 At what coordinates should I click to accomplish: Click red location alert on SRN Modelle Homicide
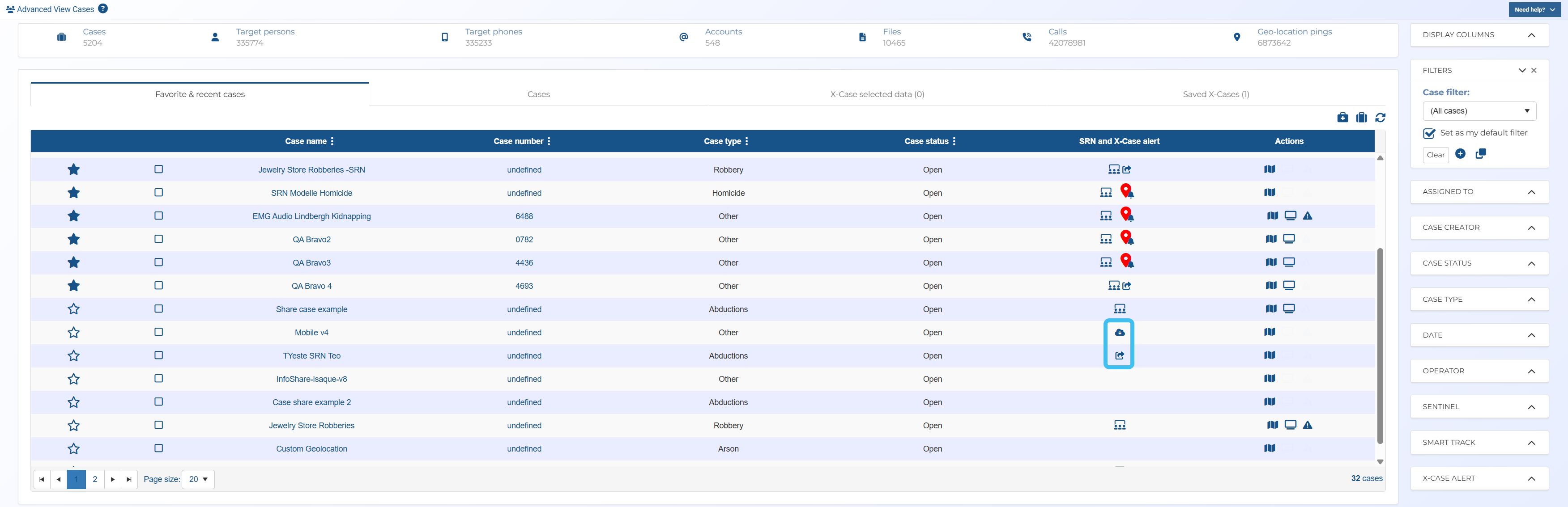pyautogui.click(x=1127, y=191)
